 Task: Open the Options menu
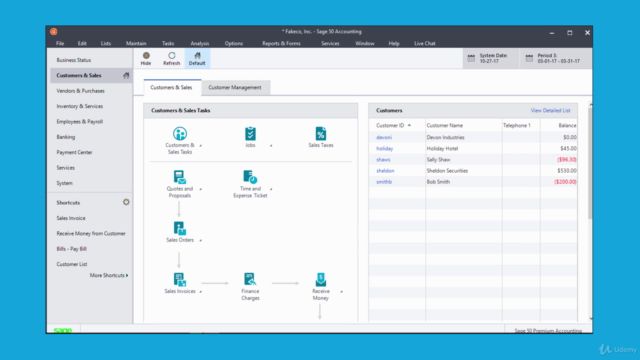point(233,43)
